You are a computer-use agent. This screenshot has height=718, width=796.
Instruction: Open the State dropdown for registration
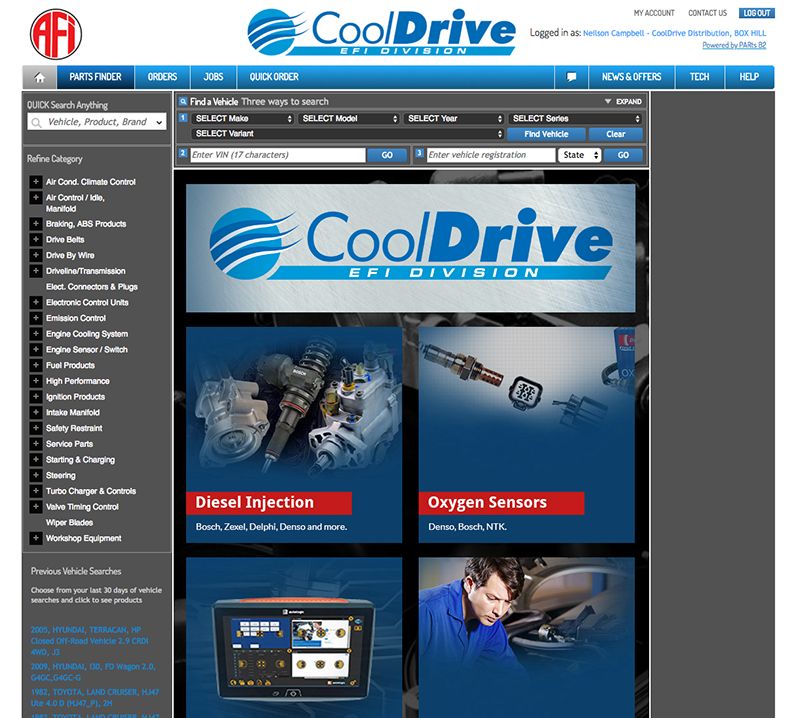(580, 155)
